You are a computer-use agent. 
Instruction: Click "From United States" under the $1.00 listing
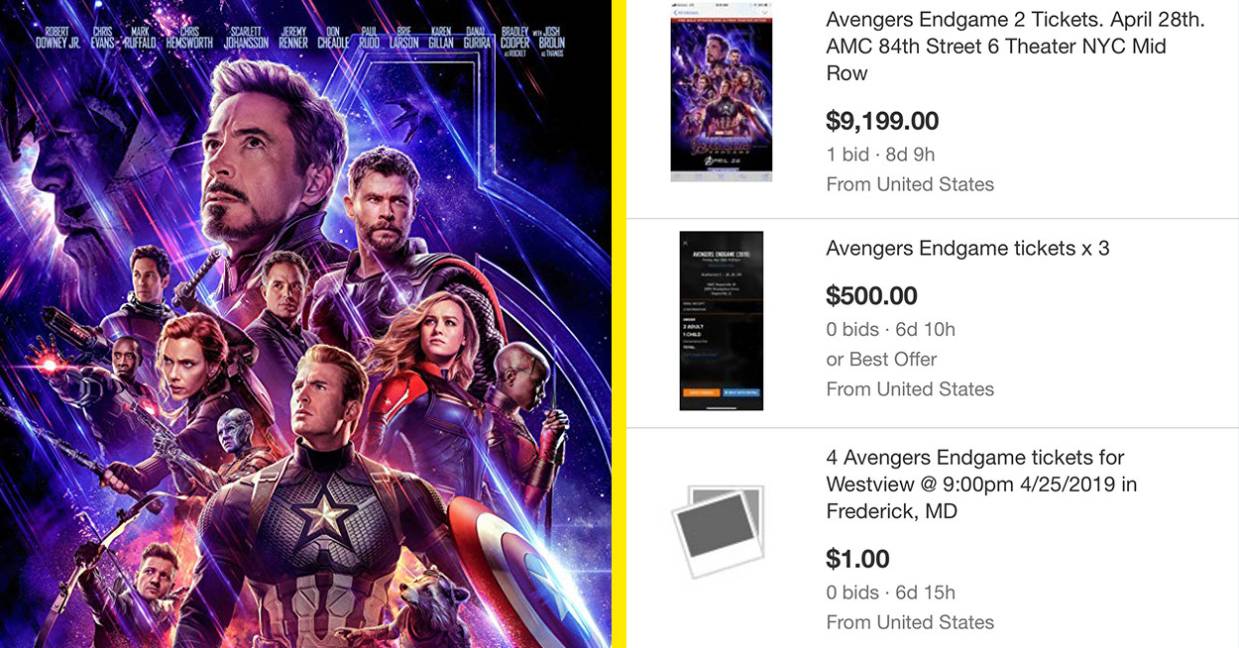click(x=909, y=622)
